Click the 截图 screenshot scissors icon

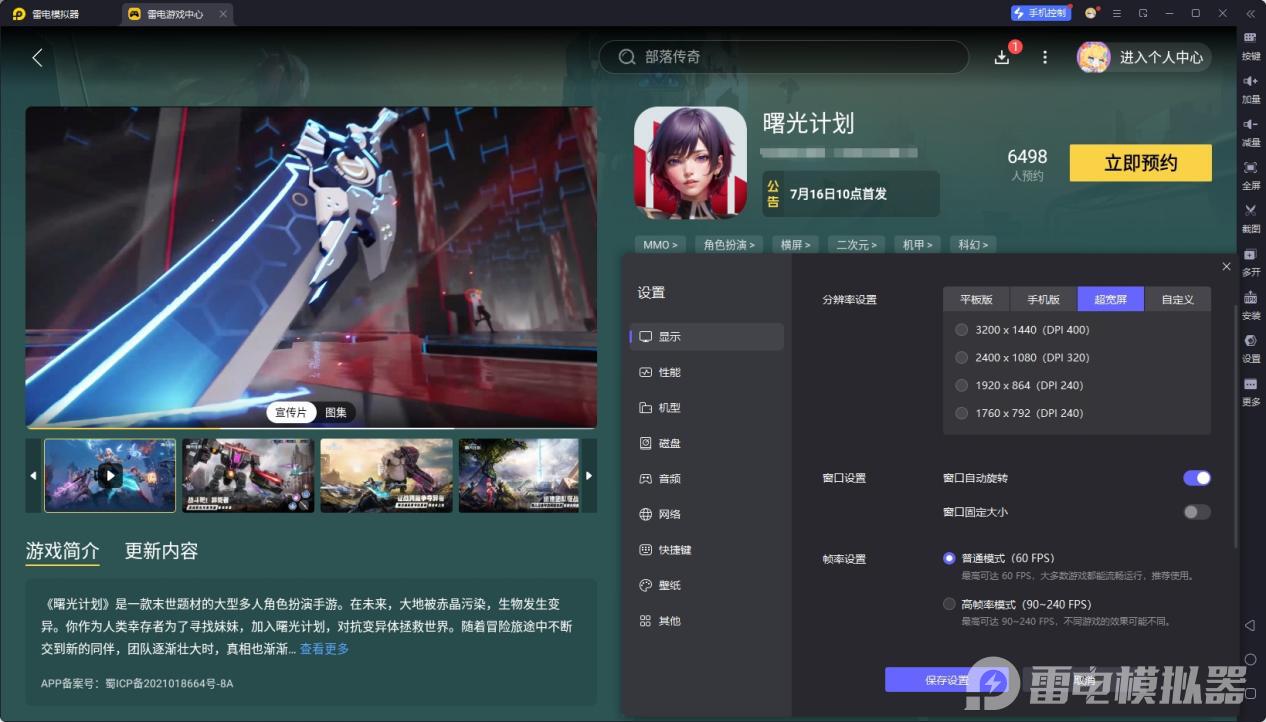(1250, 217)
